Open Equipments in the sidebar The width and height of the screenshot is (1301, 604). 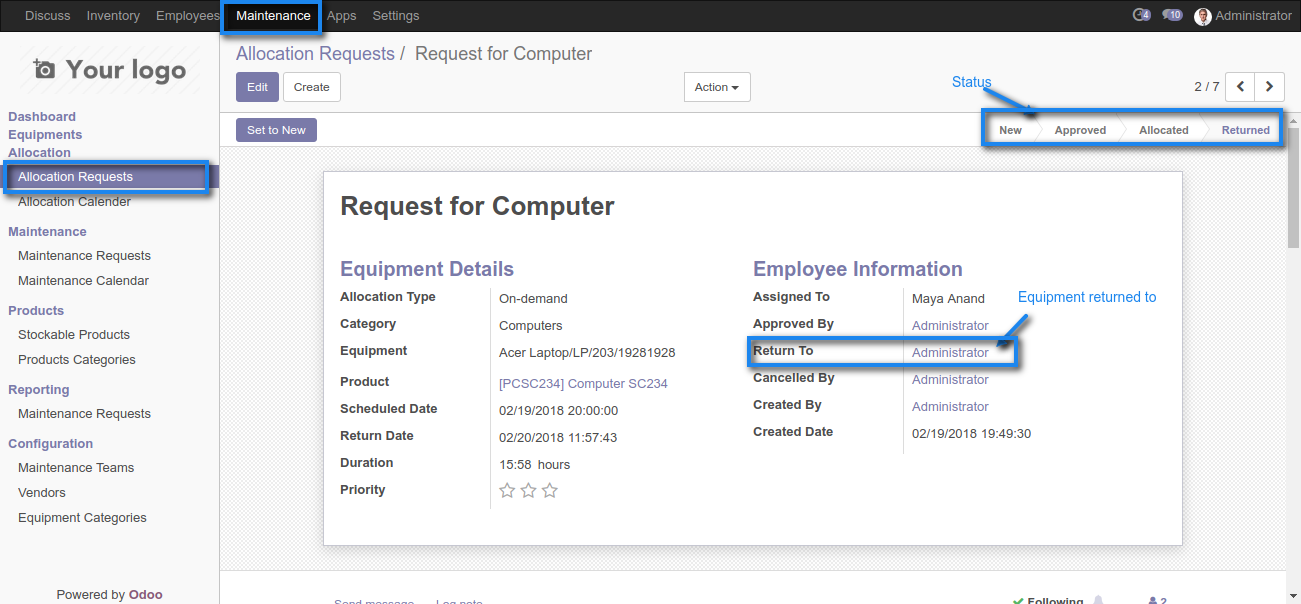pyautogui.click(x=45, y=135)
